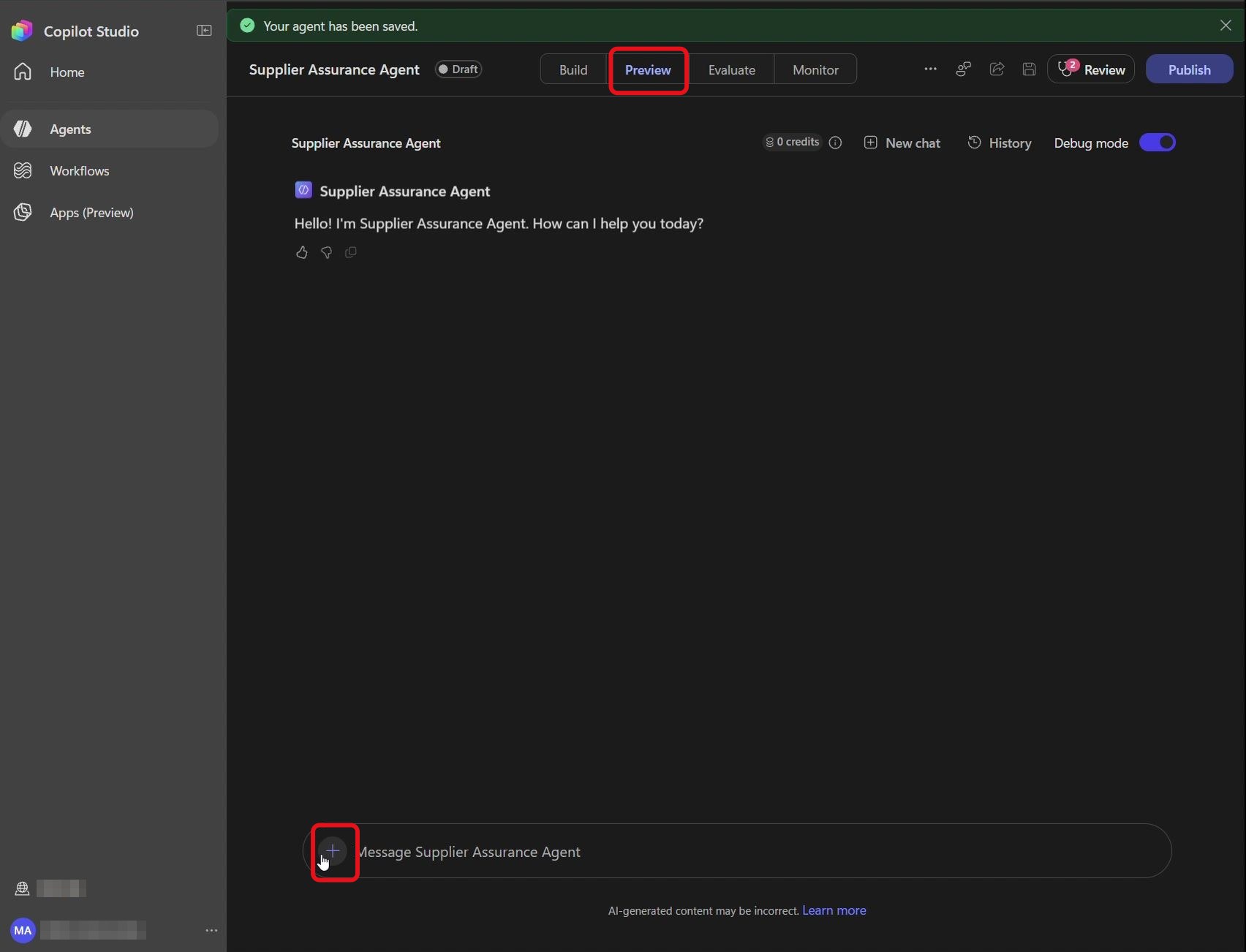Open the credits info icon
1246x952 pixels.
pyautogui.click(x=835, y=143)
